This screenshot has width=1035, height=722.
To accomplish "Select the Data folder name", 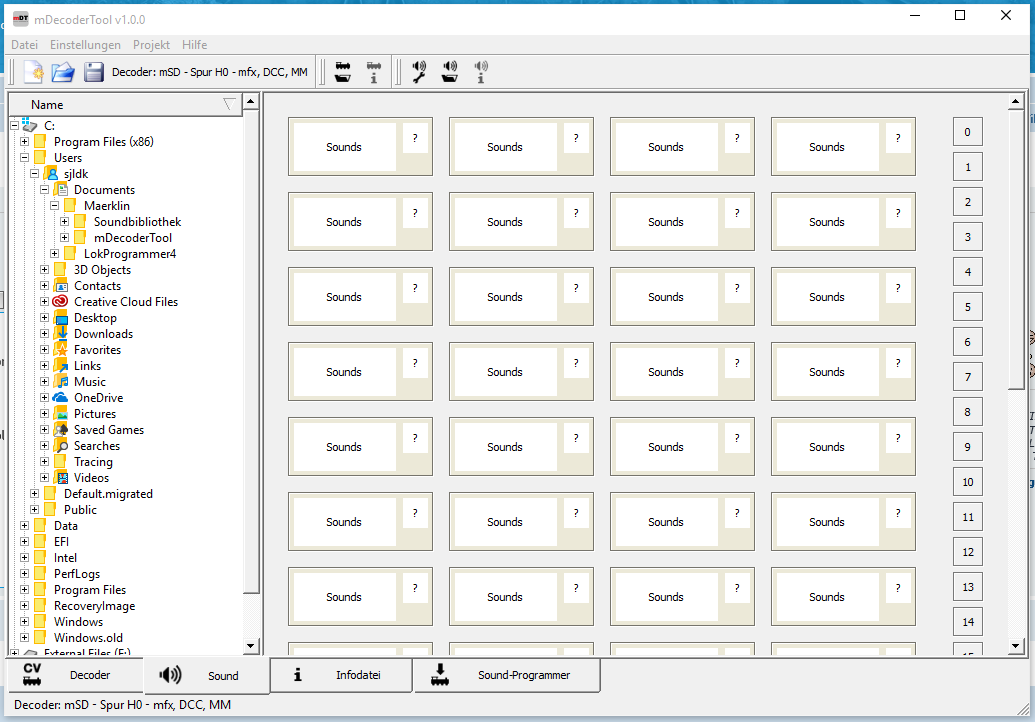I will 66,526.
